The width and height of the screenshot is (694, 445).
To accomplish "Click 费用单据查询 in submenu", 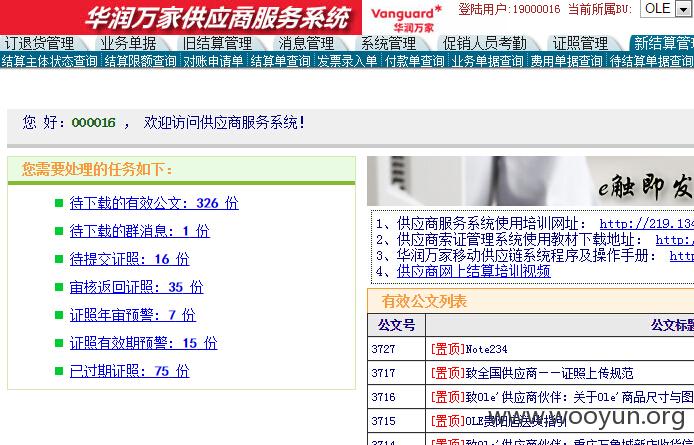I will coord(566,61).
